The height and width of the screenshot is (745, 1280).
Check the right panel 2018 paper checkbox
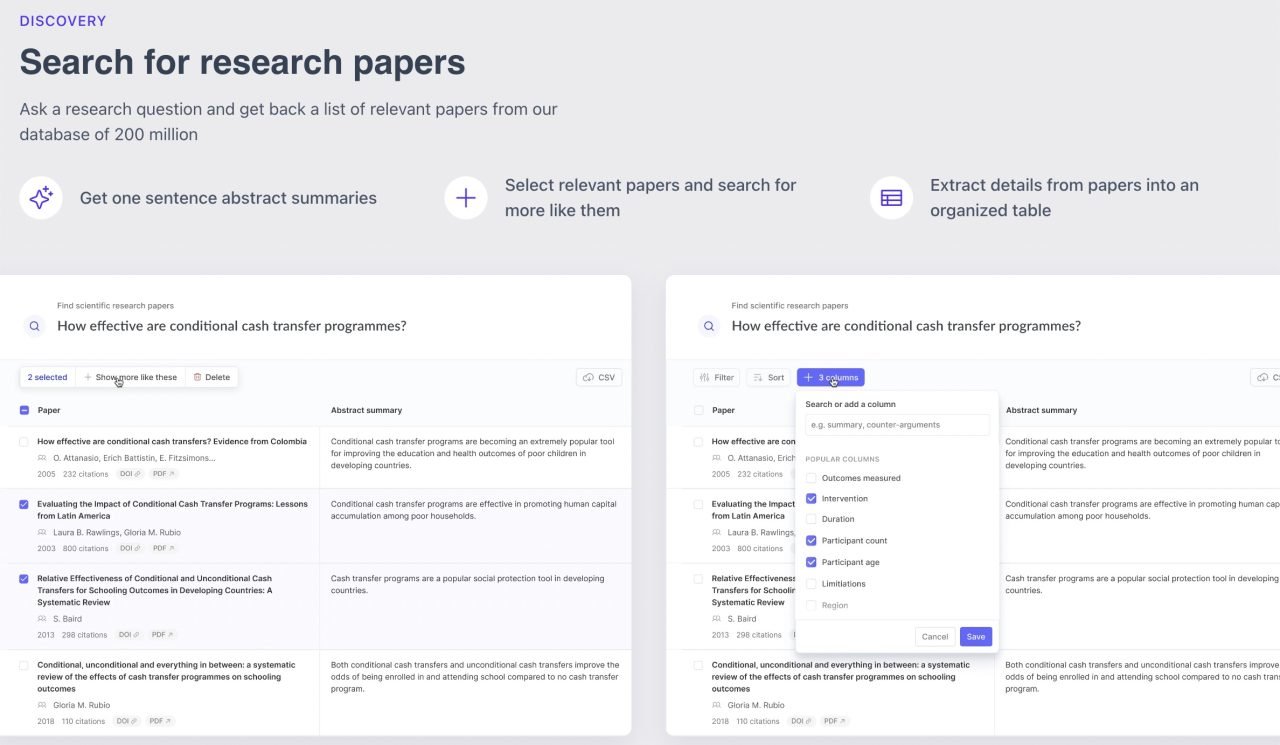tap(698, 664)
